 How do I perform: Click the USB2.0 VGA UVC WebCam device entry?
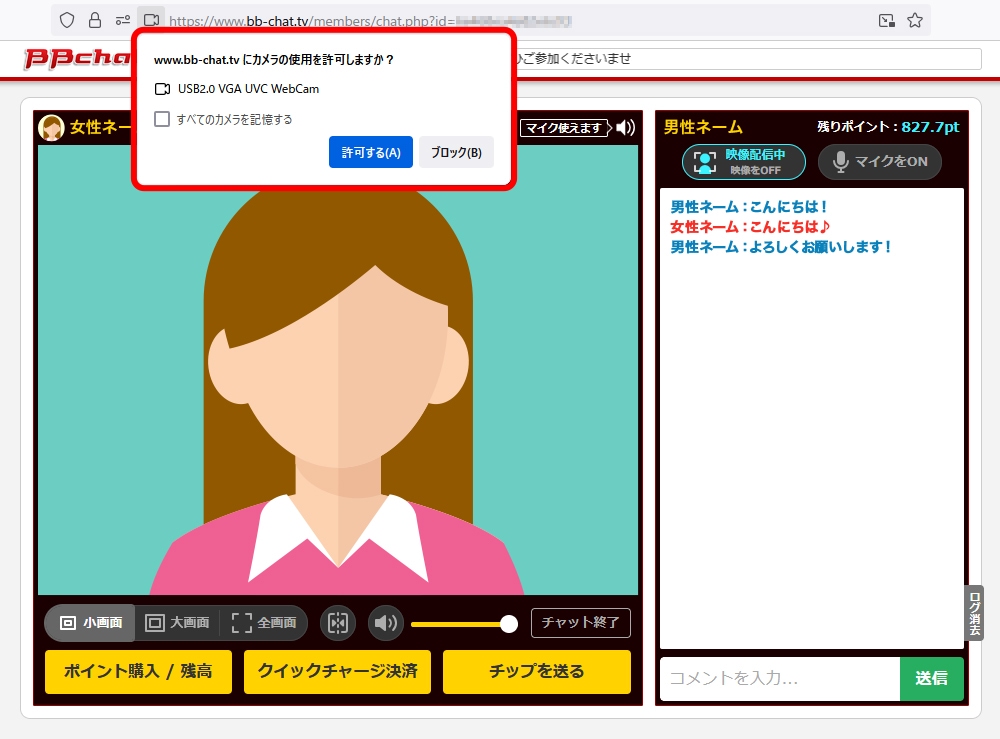point(237,89)
